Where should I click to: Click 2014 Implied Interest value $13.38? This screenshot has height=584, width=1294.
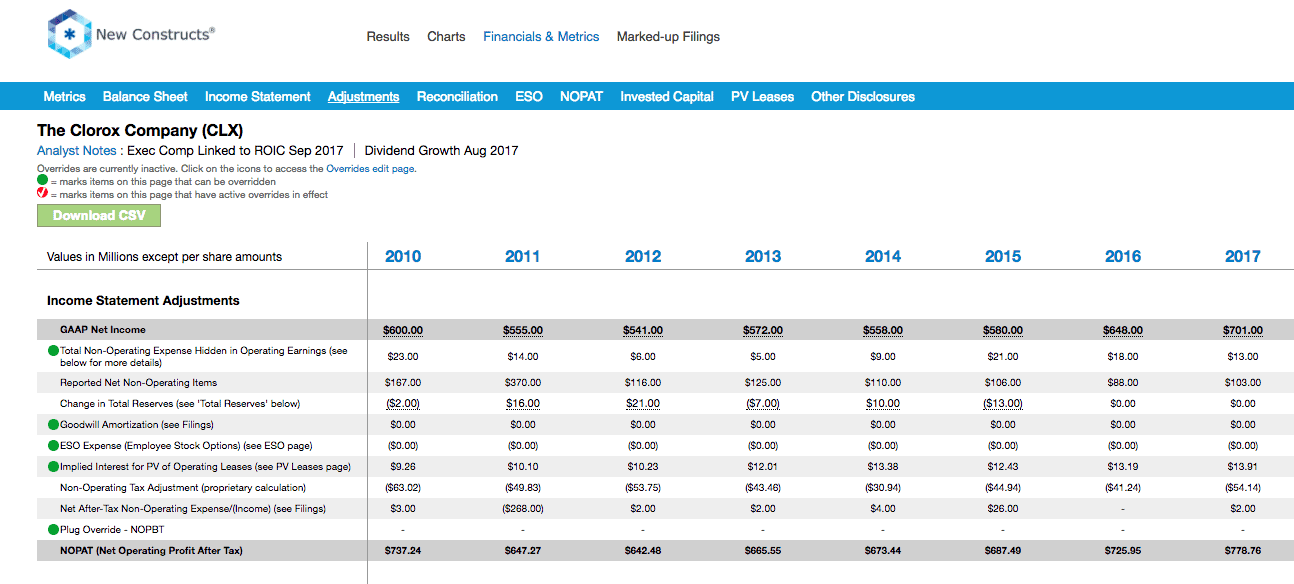tap(883, 467)
